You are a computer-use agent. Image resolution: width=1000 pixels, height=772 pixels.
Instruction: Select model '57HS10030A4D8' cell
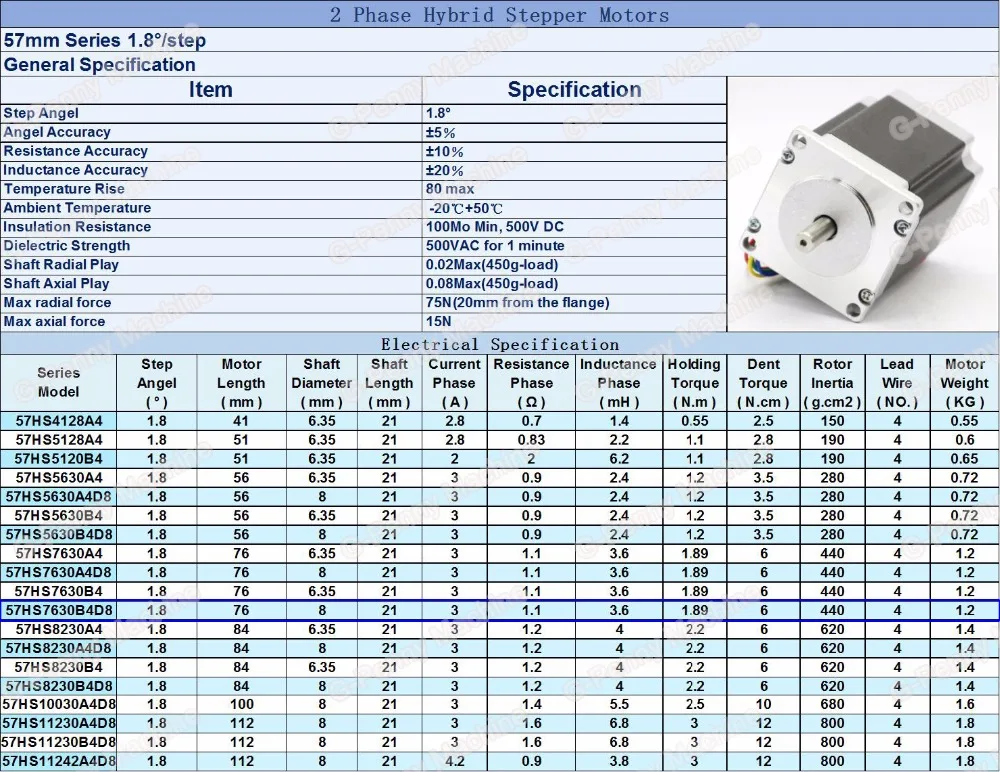59,704
